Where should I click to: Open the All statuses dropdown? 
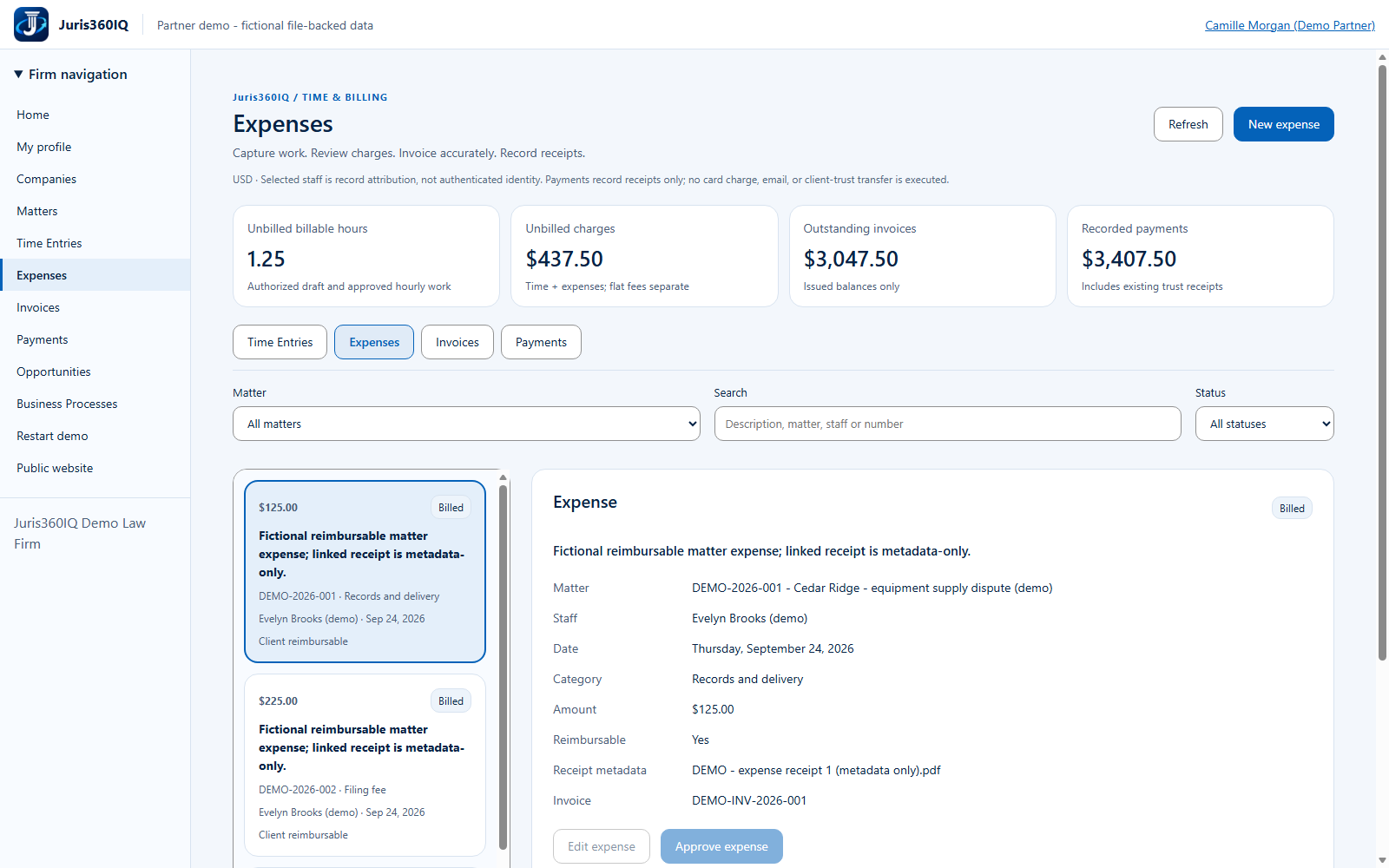click(x=1264, y=424)
